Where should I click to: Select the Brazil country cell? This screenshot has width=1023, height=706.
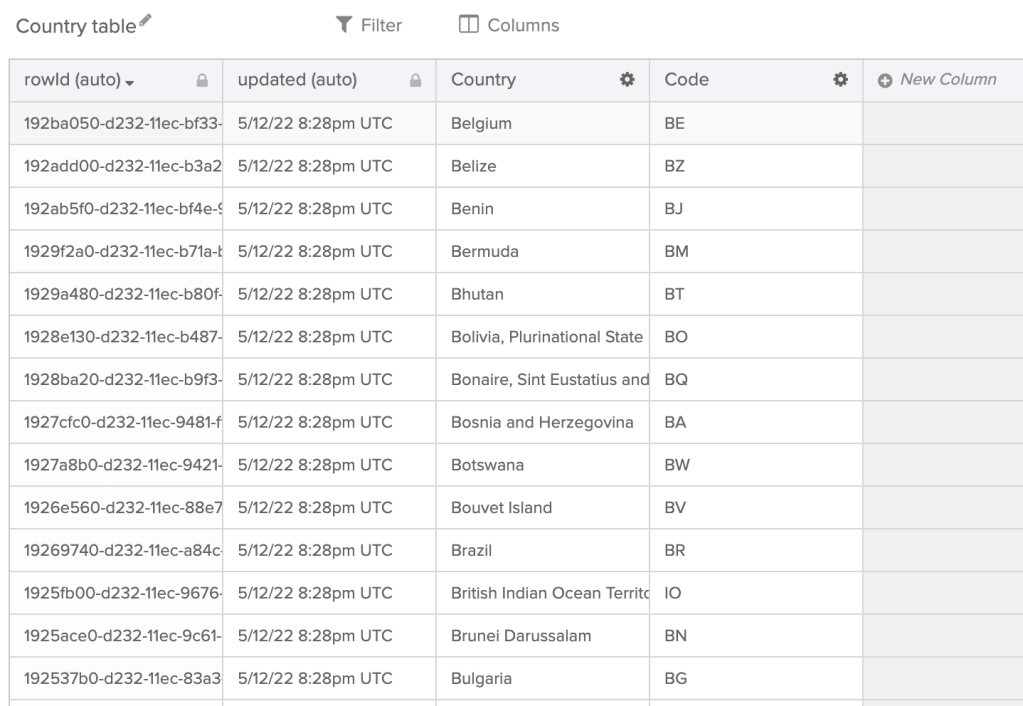[x=542, y=550]
